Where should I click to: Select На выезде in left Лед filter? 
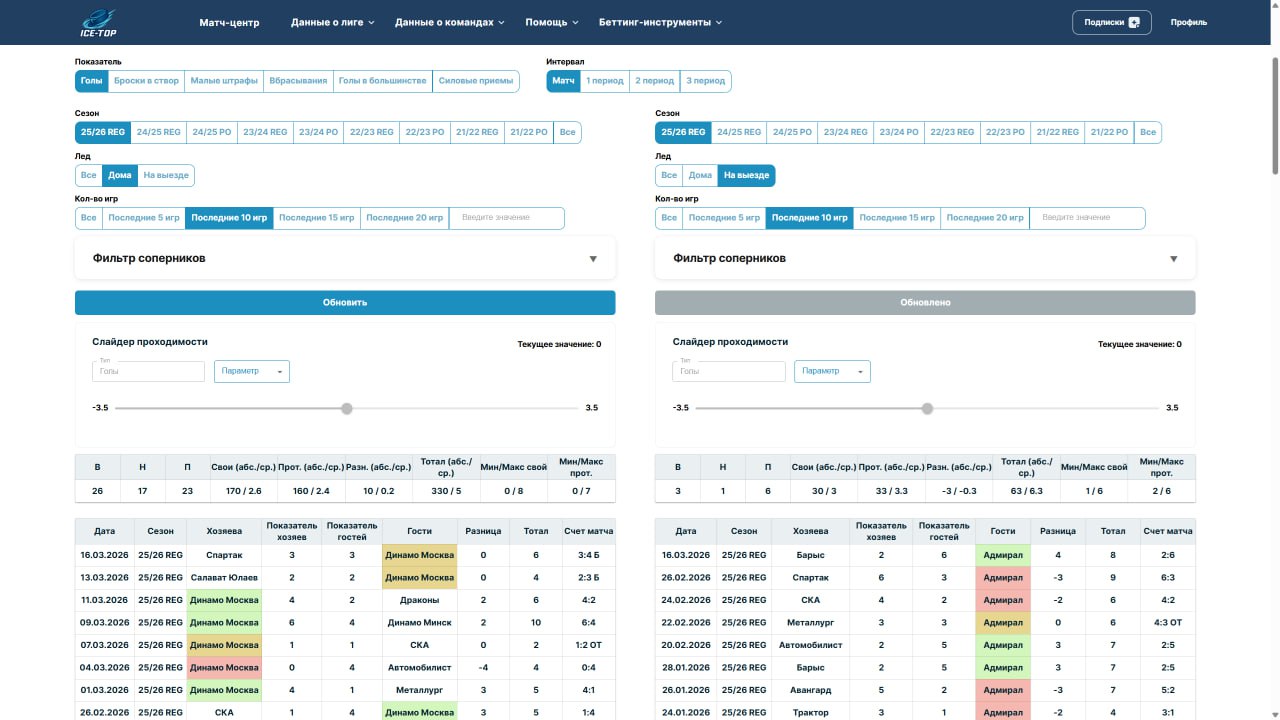(x=165, y=175)
